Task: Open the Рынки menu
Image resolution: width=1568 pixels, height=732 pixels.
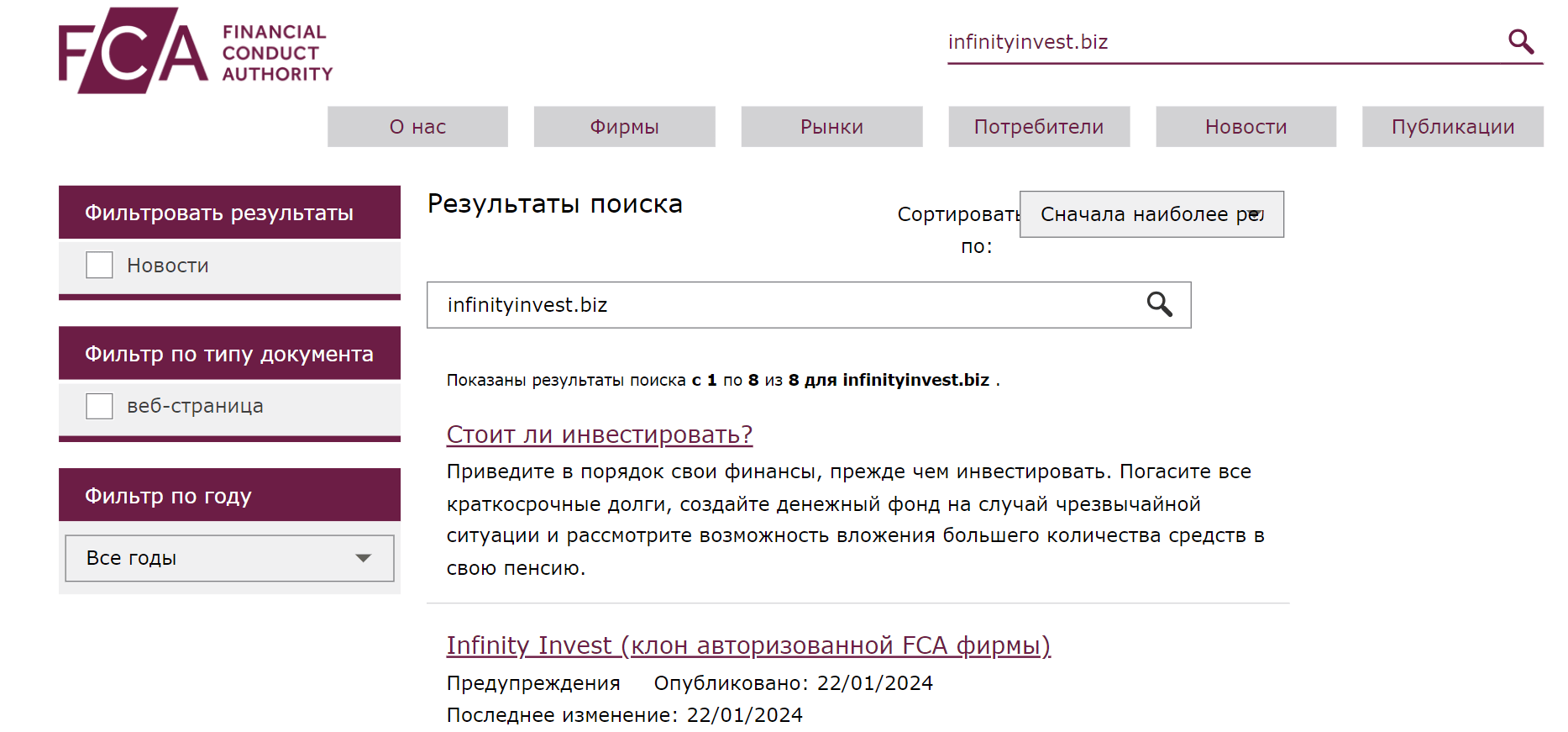Action: pyautogui.click(x=831, y=127)
